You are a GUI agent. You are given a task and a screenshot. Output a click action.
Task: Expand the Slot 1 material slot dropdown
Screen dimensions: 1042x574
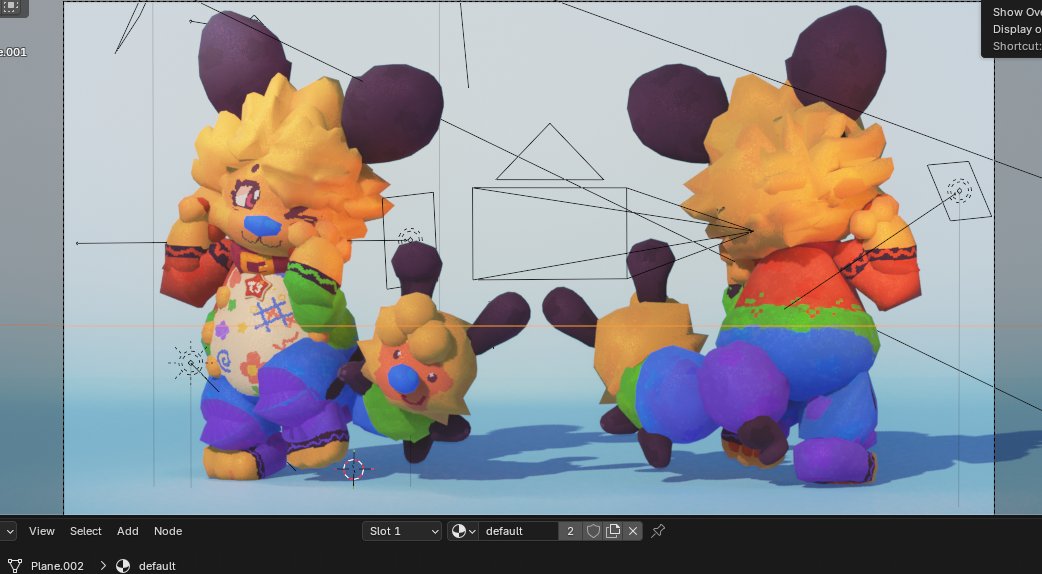point(402,531)
